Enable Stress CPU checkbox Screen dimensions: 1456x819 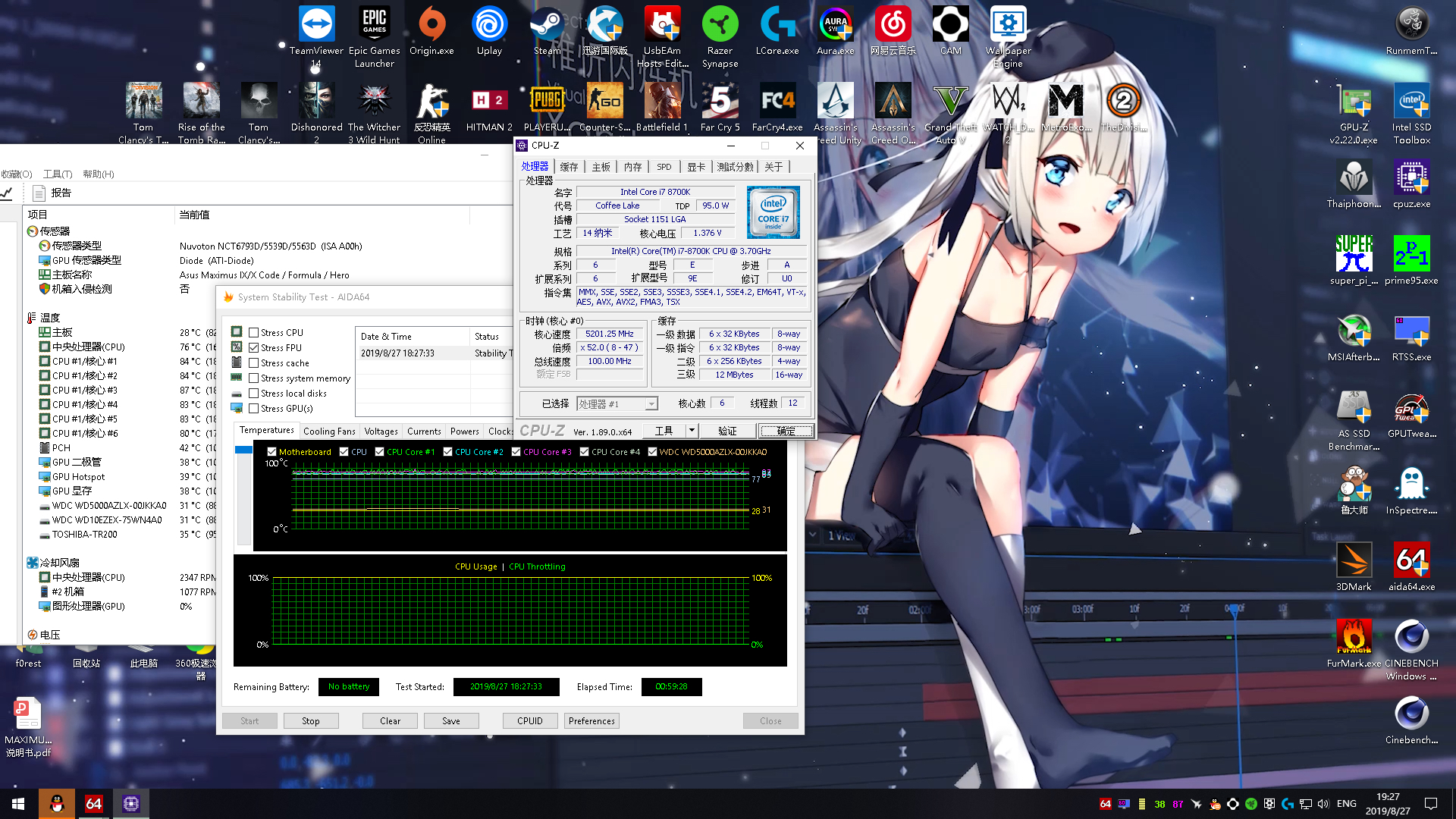point(254,332)
